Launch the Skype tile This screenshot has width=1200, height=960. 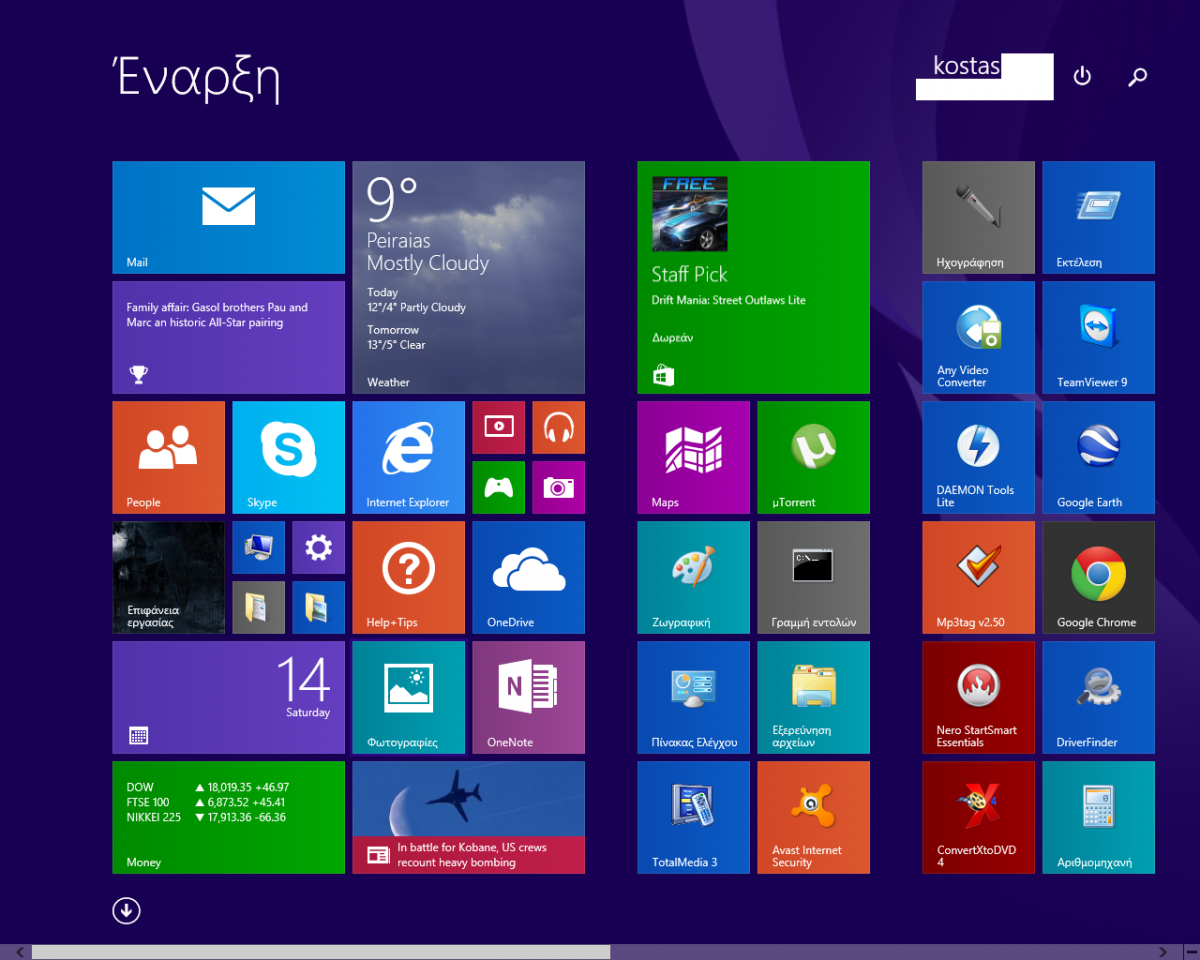pos(288,457)
